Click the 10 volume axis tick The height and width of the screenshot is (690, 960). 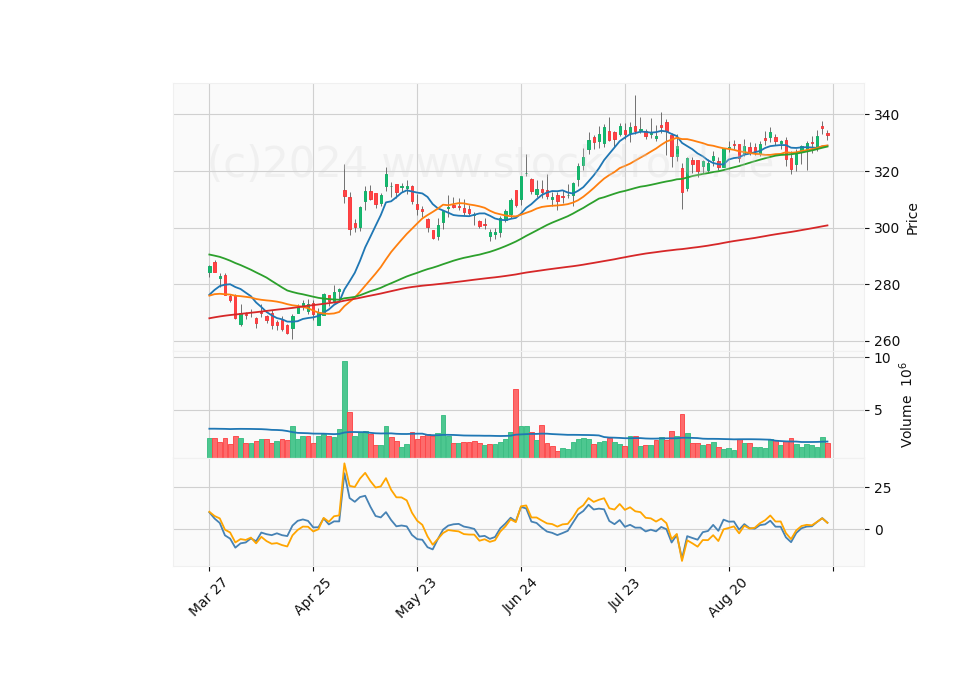(883, 358)
